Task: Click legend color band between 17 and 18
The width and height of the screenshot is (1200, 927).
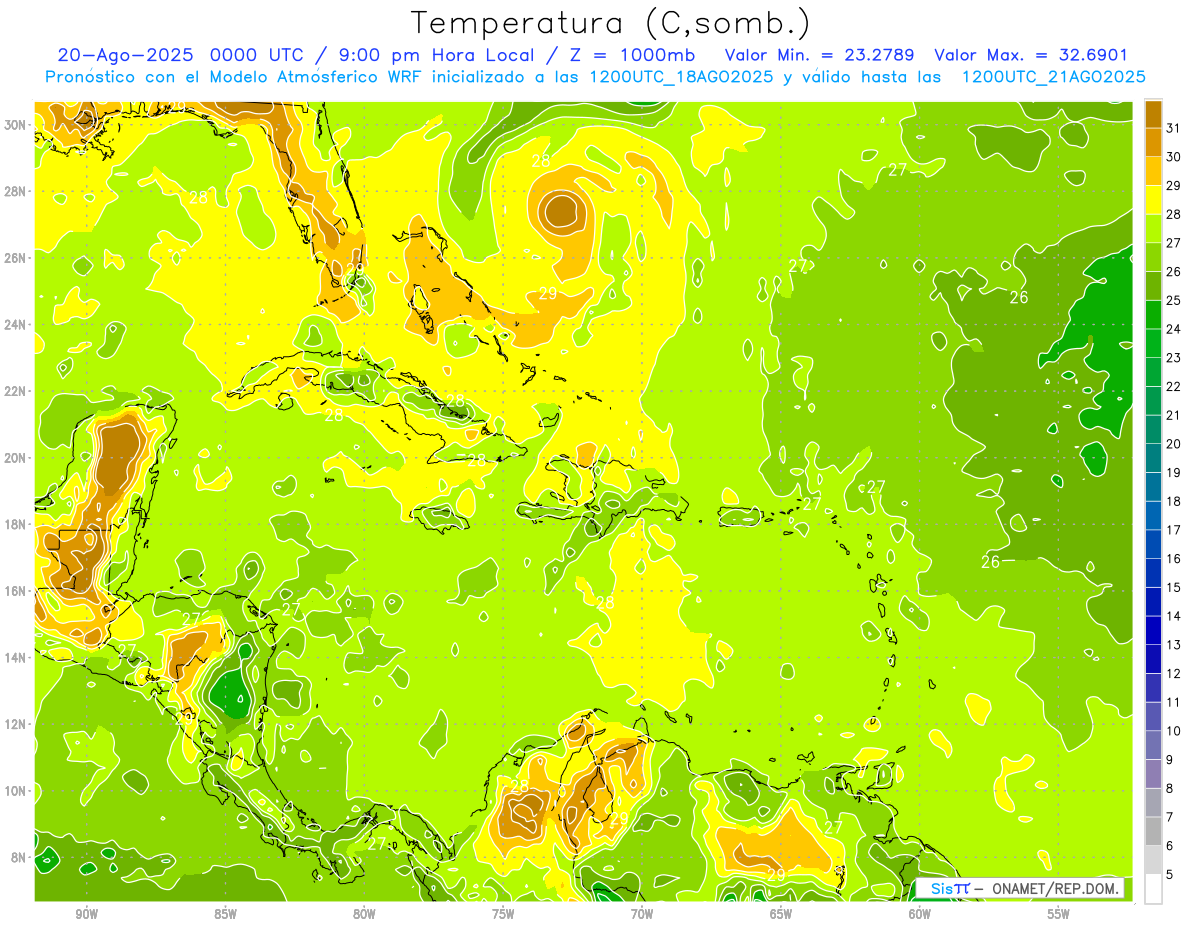Action: tap(1153, 515)
